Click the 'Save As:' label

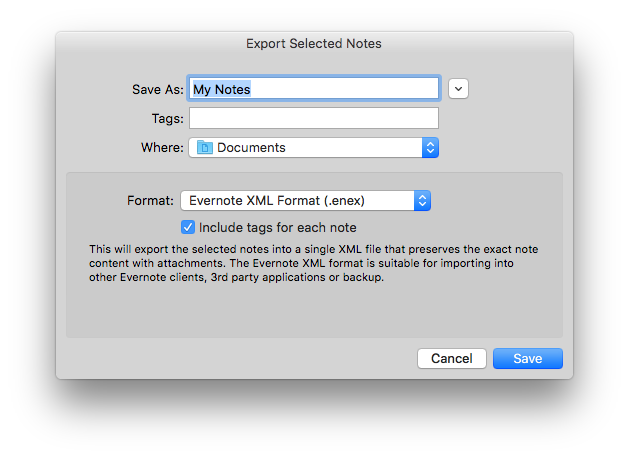158,89
